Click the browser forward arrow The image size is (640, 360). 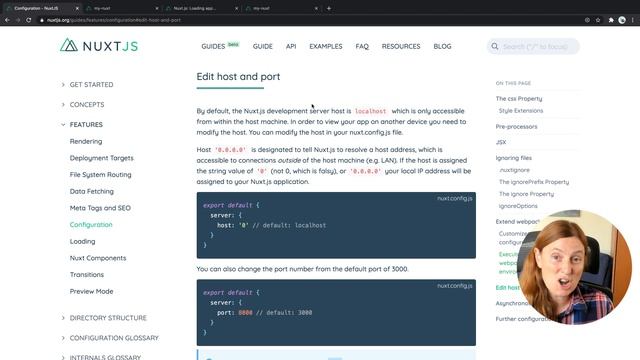point(18,20)
